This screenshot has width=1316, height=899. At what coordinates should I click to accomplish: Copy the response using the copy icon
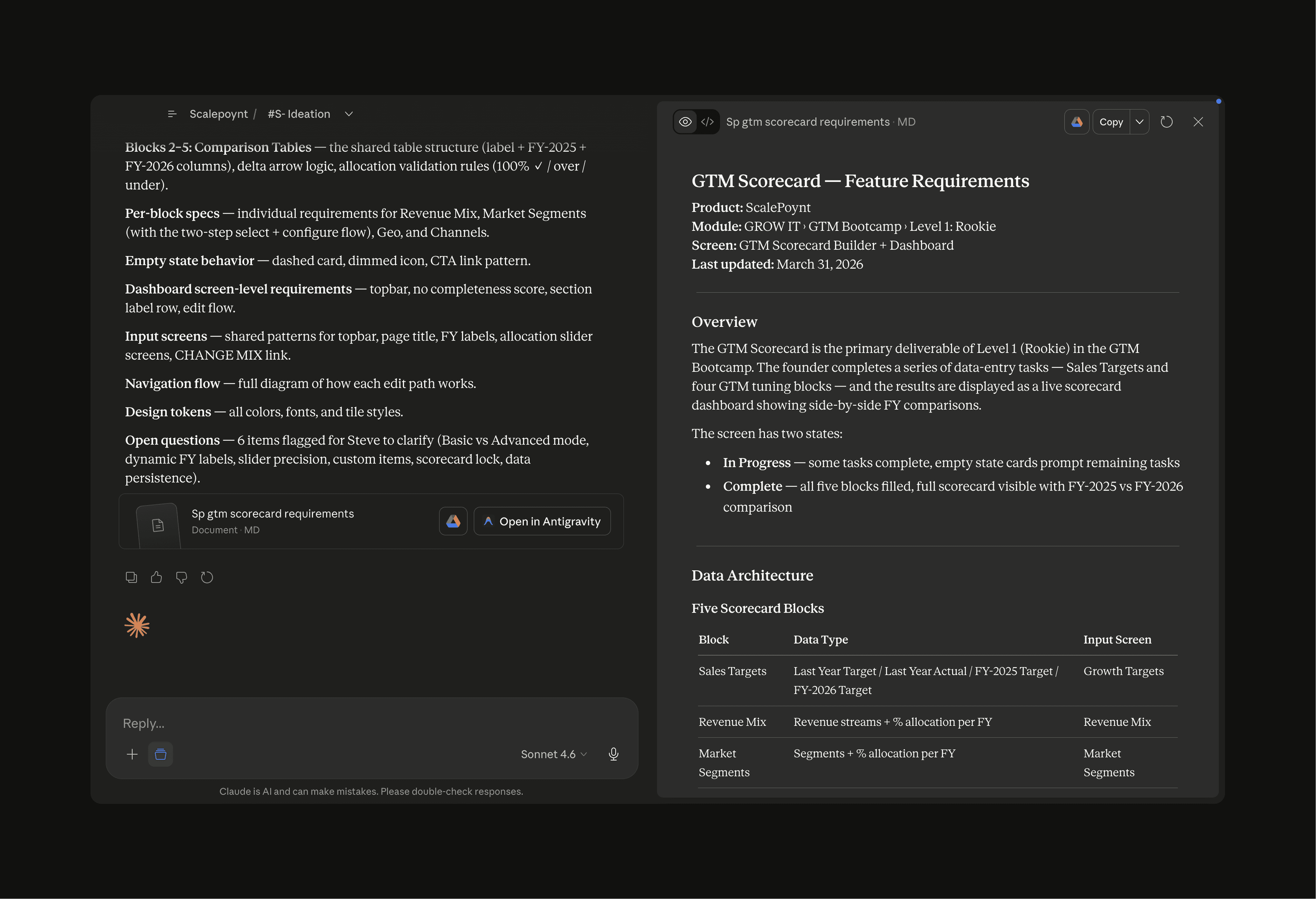click(x=131, y=577)
